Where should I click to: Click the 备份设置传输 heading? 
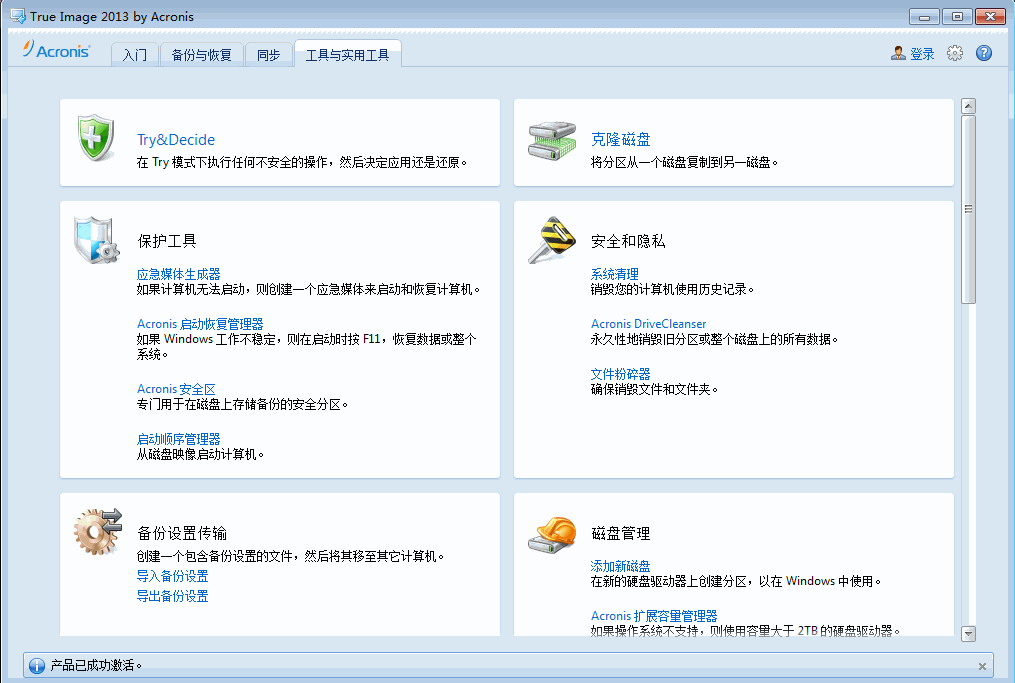(182, 533)
